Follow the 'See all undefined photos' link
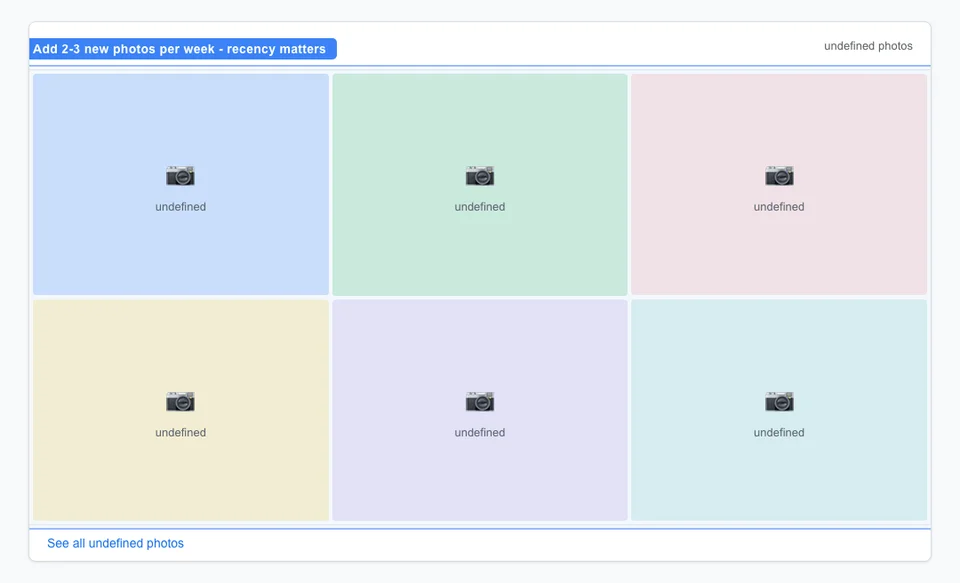Screen dimensions: 960x583 (115, 543)
